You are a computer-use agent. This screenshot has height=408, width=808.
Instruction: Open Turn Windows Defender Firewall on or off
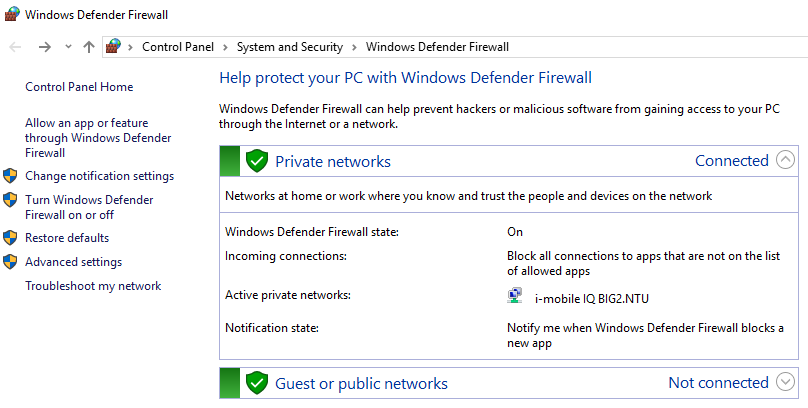[x=89, y=207]
